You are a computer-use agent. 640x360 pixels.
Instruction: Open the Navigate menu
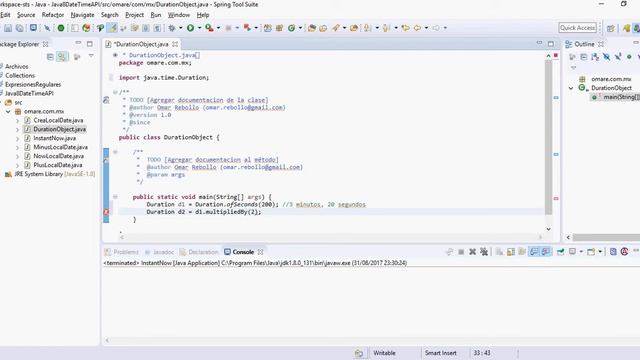pyautogui.click(x=82, y=15)
